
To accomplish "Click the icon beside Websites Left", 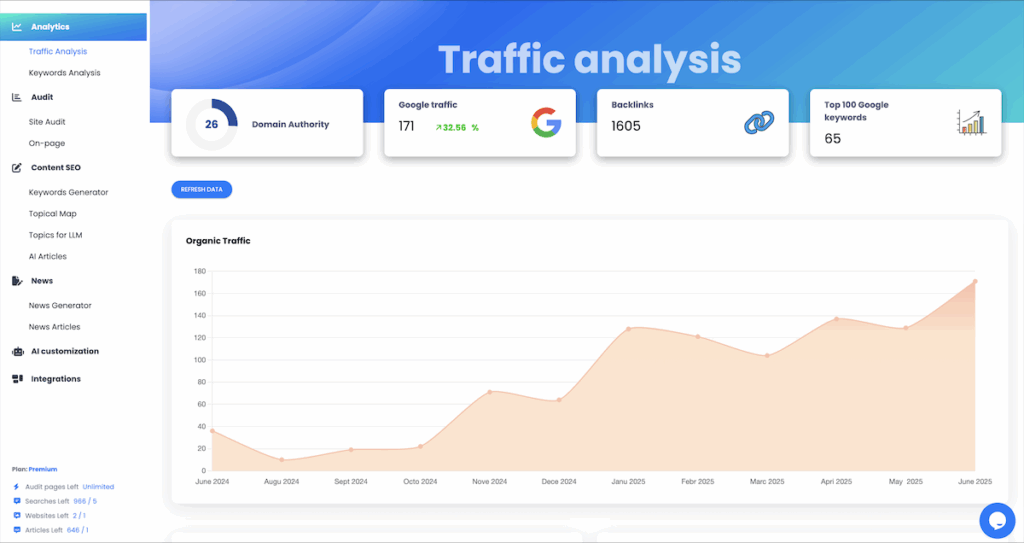I will (16, 516).
